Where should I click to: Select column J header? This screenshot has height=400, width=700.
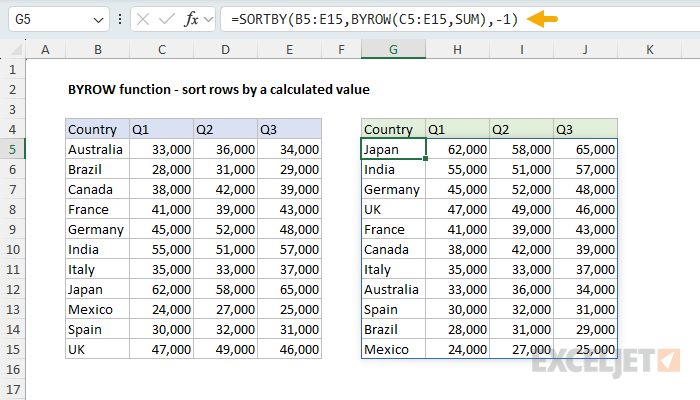click(x=585, y=50)
